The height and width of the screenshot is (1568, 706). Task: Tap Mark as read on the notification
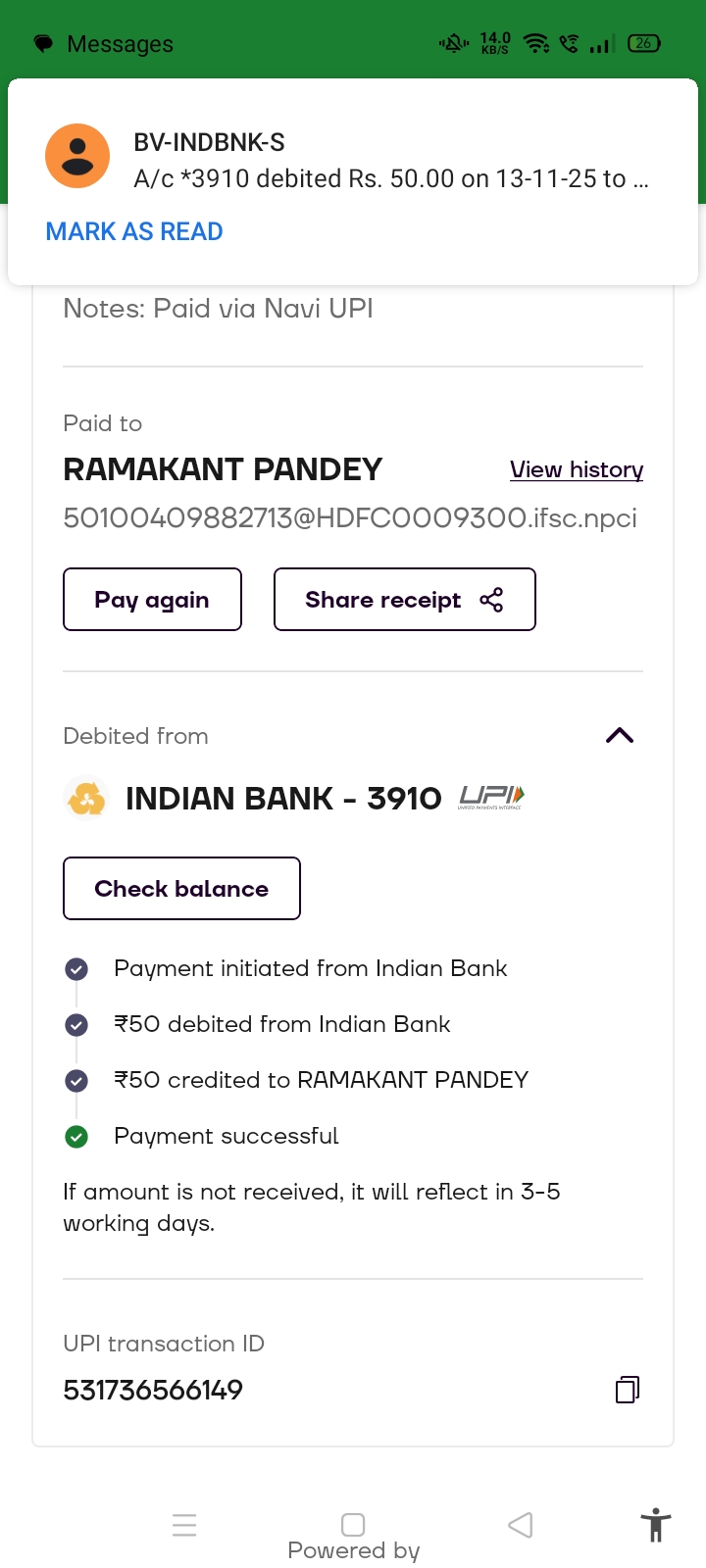[x=134, y=232]
